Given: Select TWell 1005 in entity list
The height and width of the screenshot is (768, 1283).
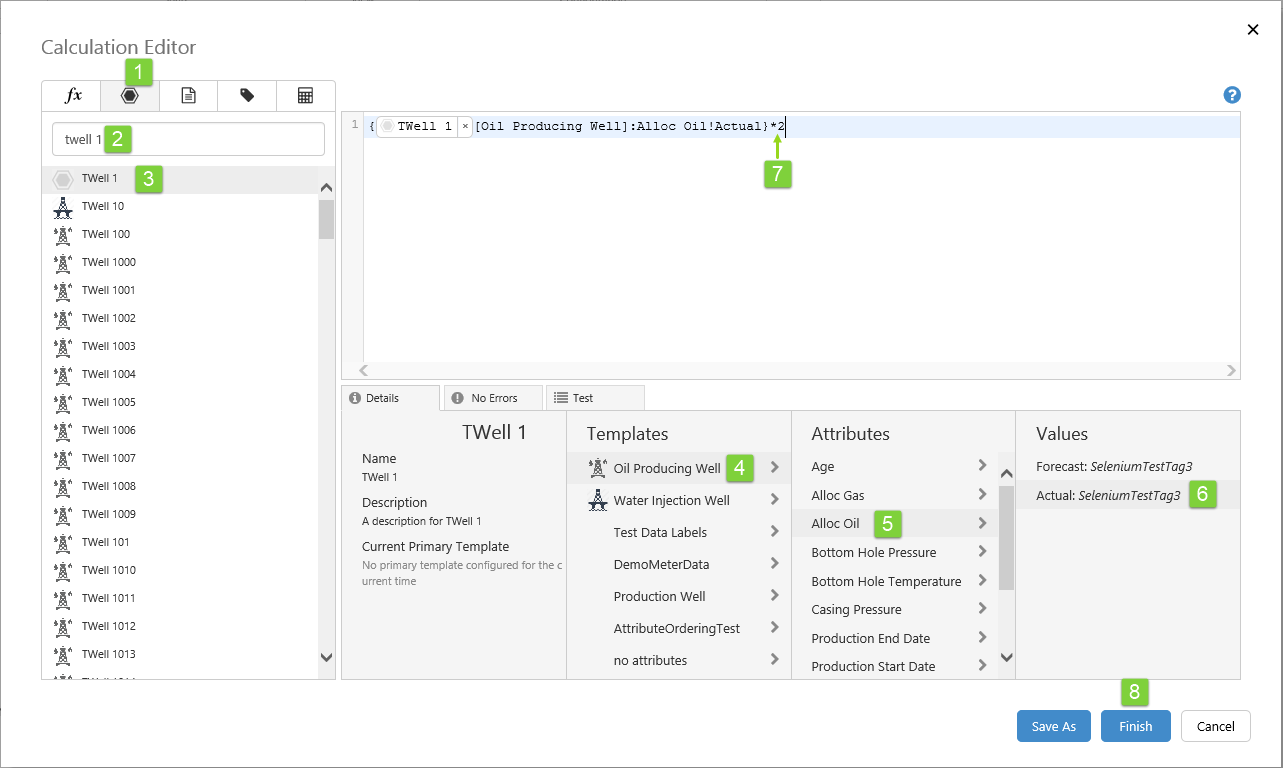Looking at the screenshot, I should click(x=109, y=402).
